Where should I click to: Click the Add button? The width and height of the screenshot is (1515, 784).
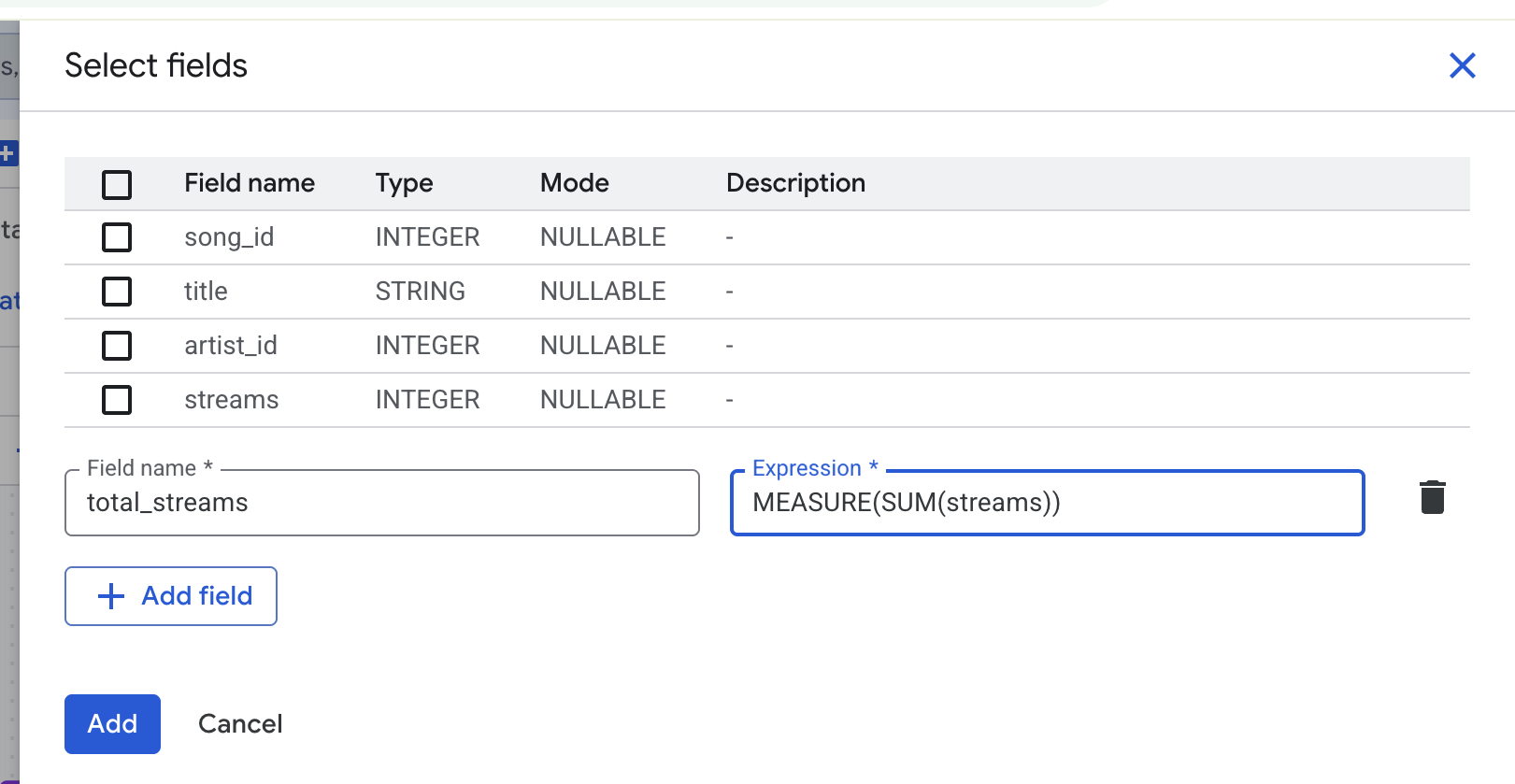coord(112,724)
